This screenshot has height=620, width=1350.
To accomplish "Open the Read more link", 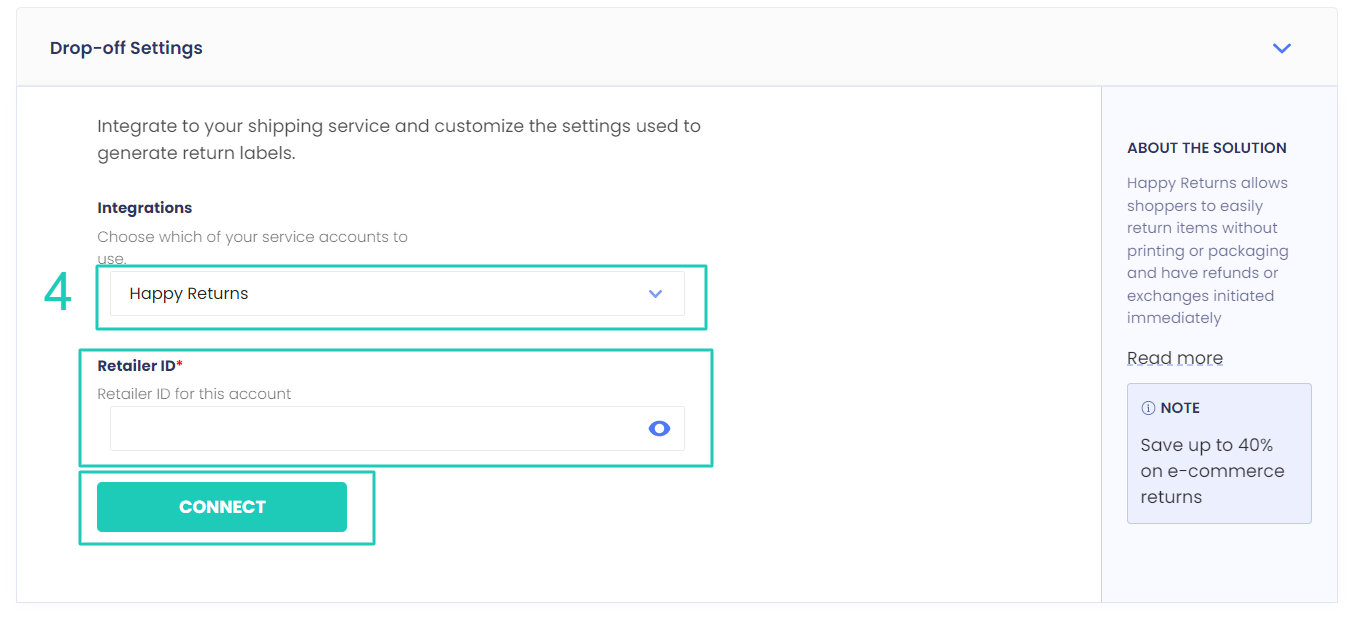I will point(1175,358).
